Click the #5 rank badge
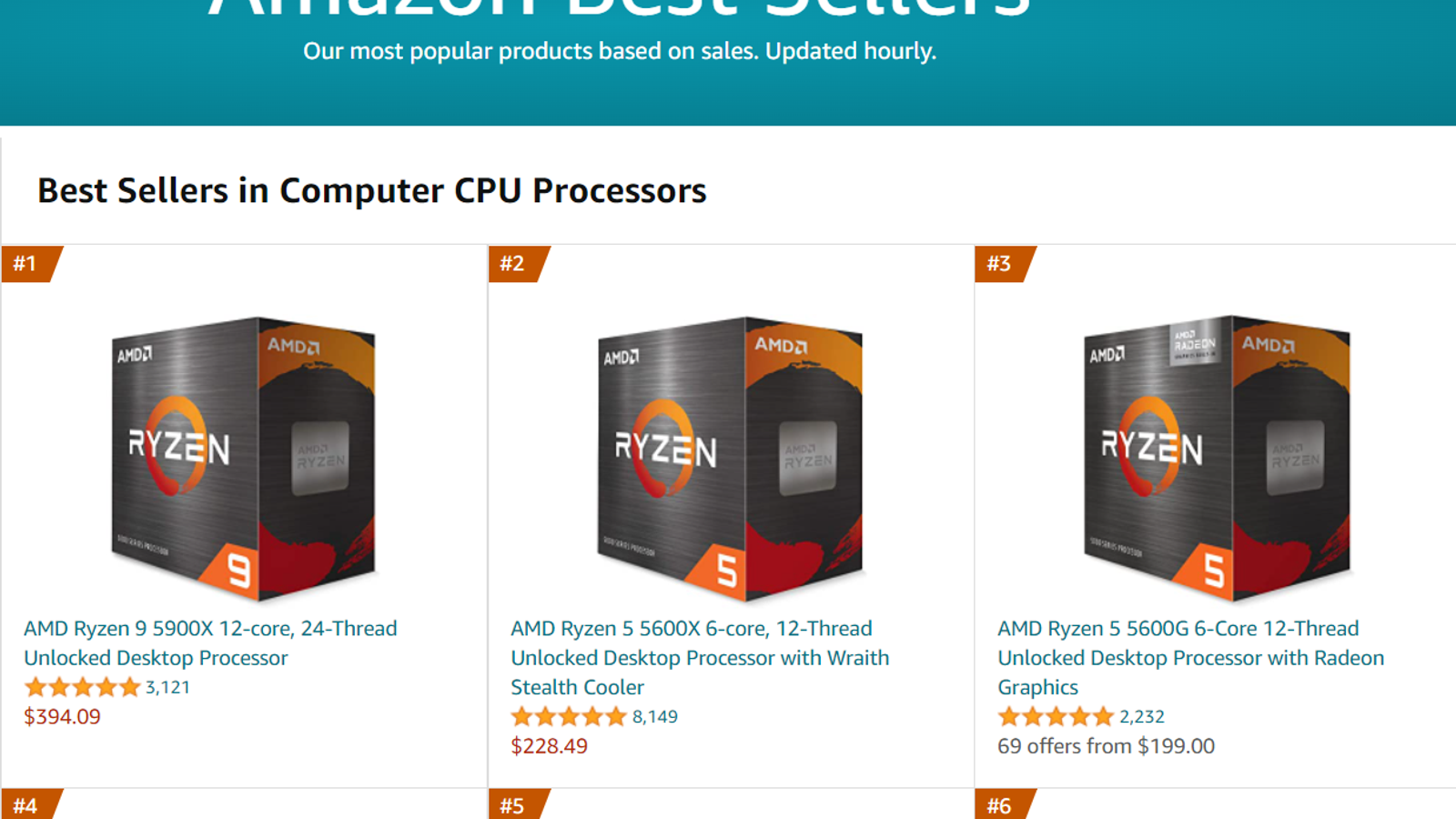Image resolution: width=1456 pixels, height=819 pixels. [x=512, y=805]
